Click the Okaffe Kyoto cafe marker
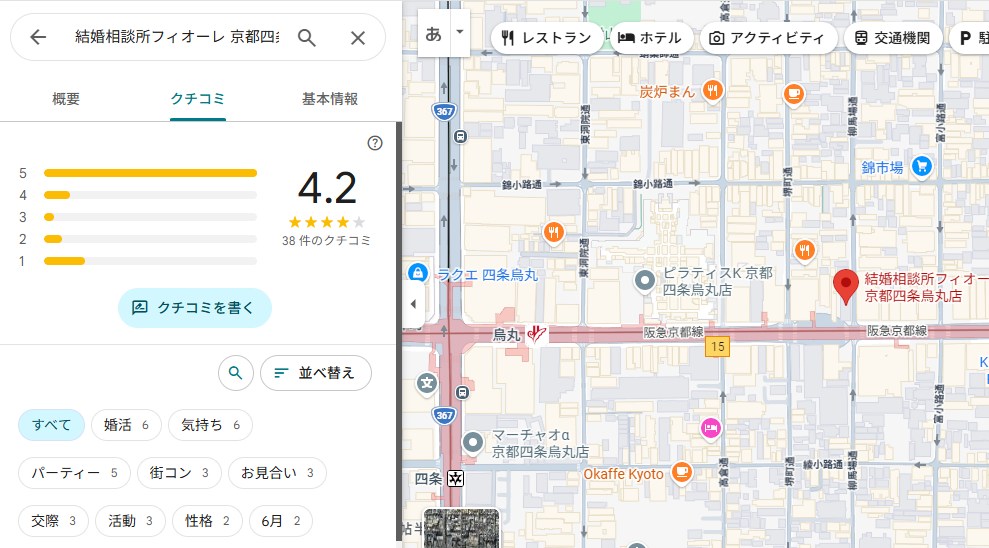The width and height of the screenshot is (989, 548). coord(682,473)
